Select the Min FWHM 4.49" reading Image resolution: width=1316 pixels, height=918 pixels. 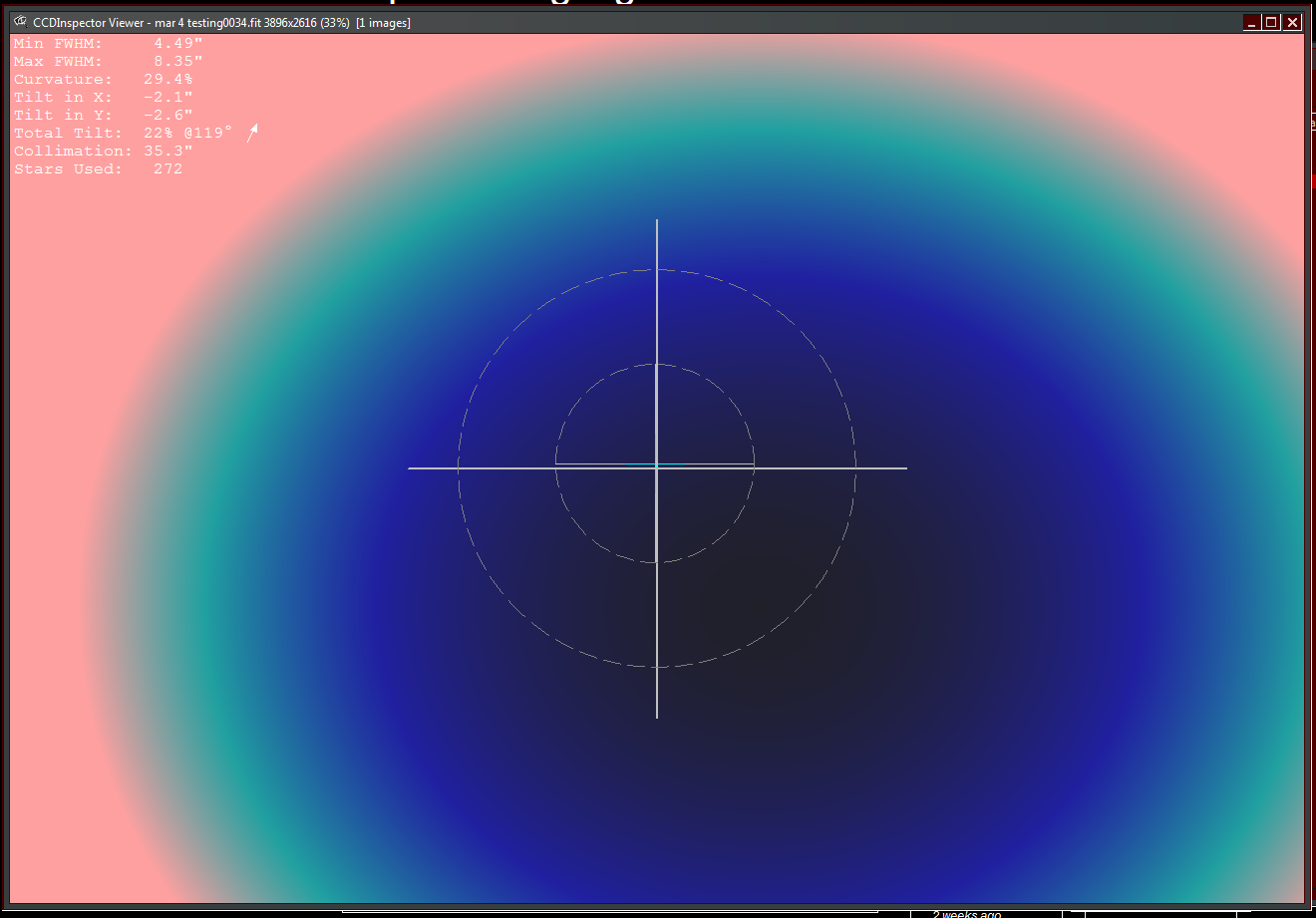[x=109, y=44]
